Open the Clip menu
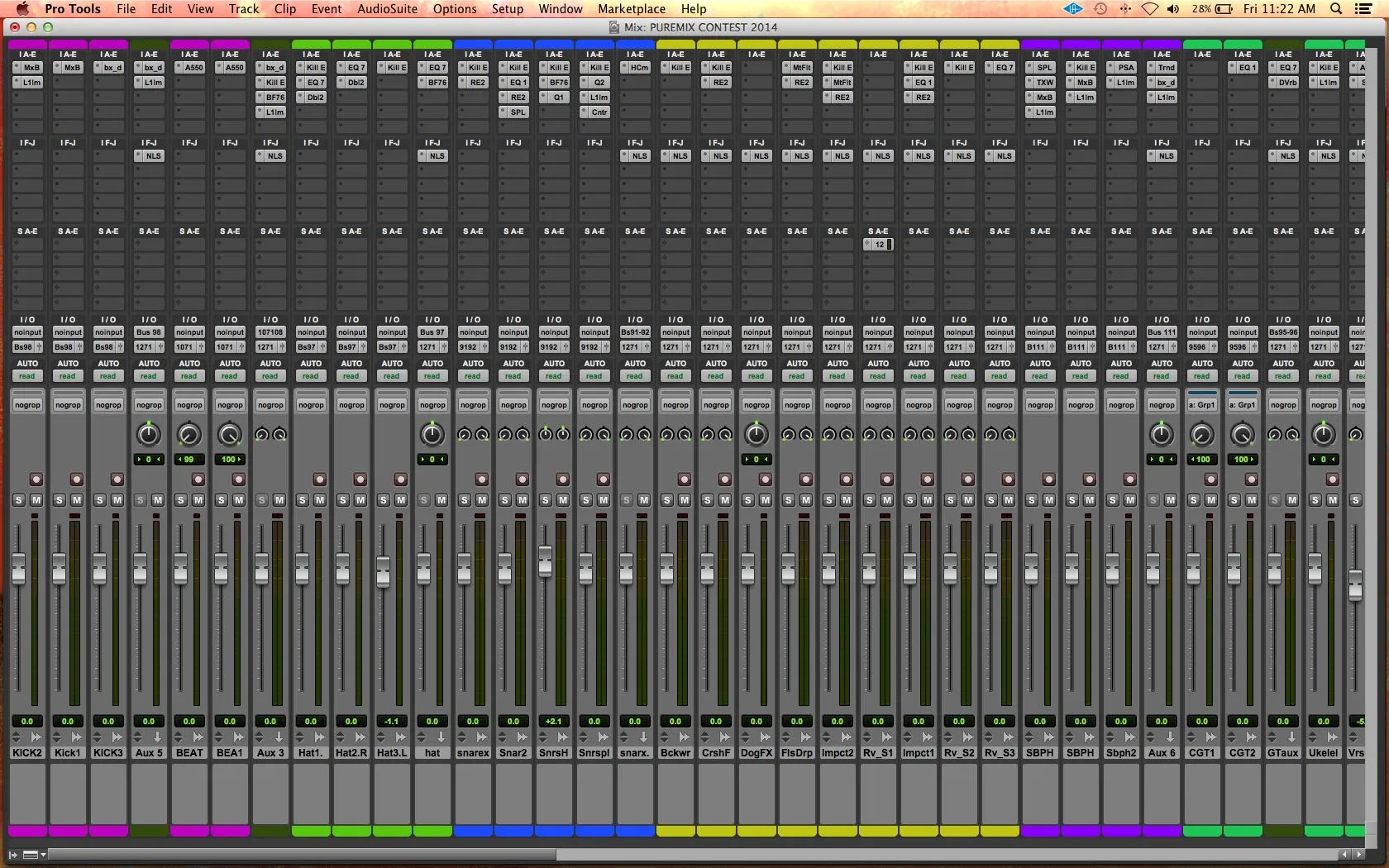The width and height of the screenshot is (1389, 868). (x=285, y=9)
